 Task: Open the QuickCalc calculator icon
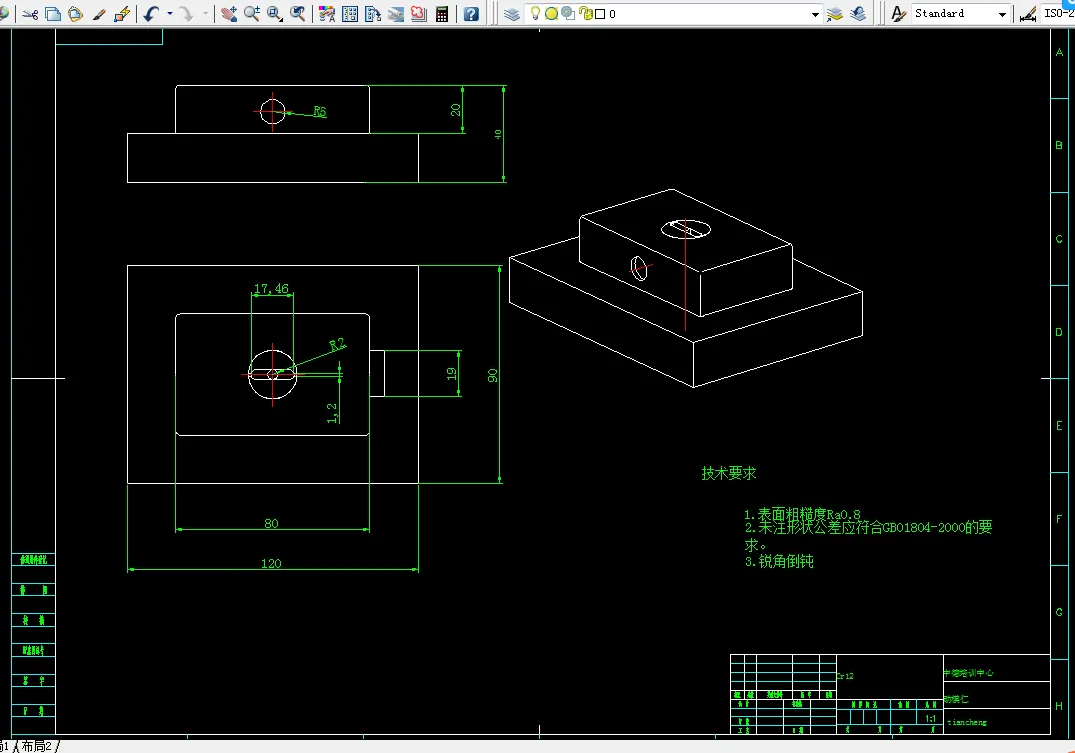coord(442,14)
